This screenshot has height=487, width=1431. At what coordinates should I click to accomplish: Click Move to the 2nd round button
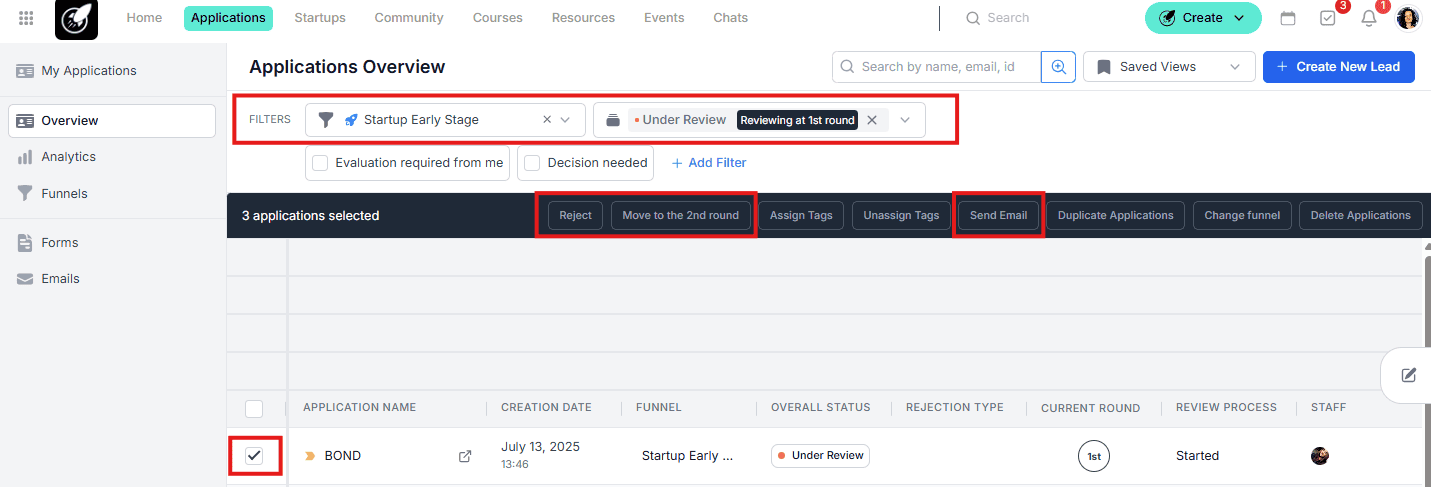point(680,215)
